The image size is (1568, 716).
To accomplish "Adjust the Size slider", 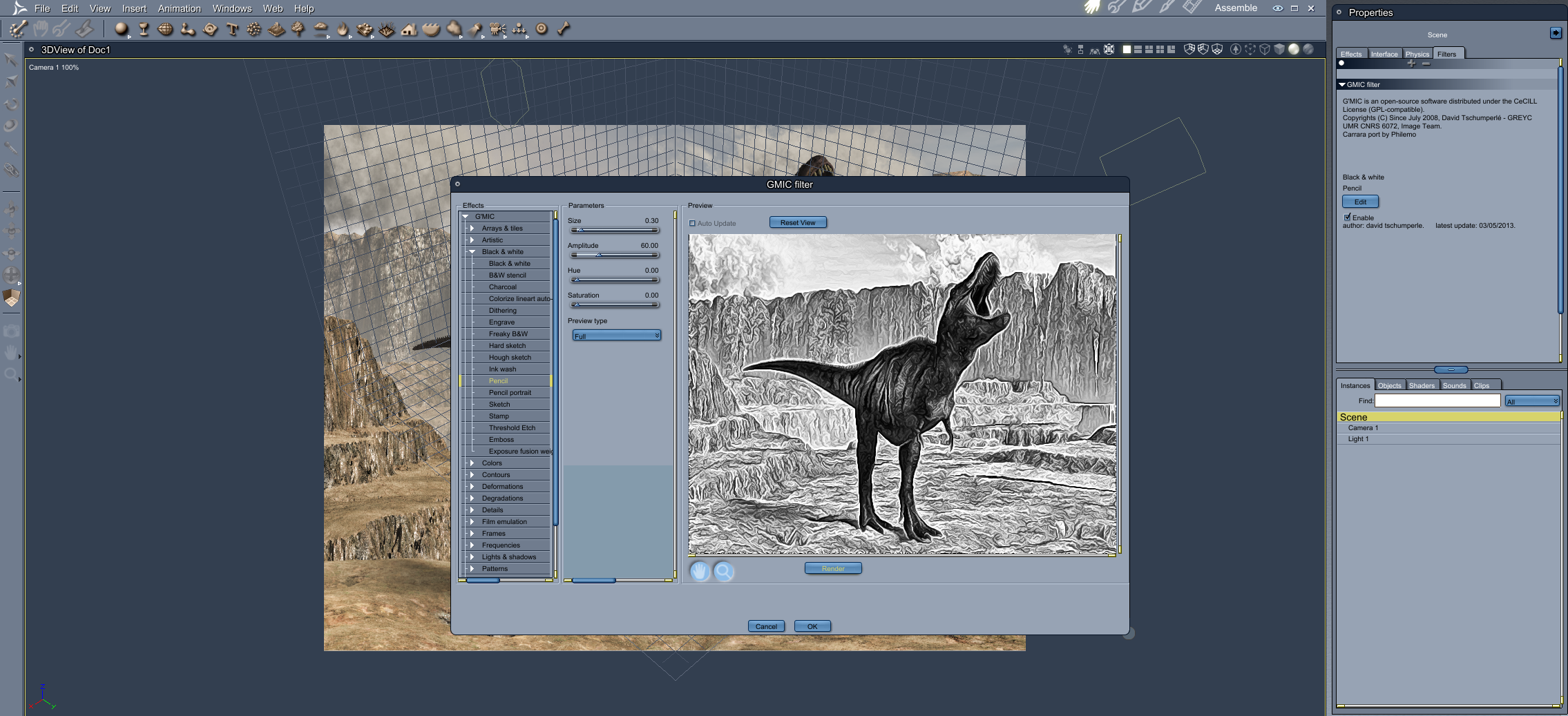I will click(614, 231).
